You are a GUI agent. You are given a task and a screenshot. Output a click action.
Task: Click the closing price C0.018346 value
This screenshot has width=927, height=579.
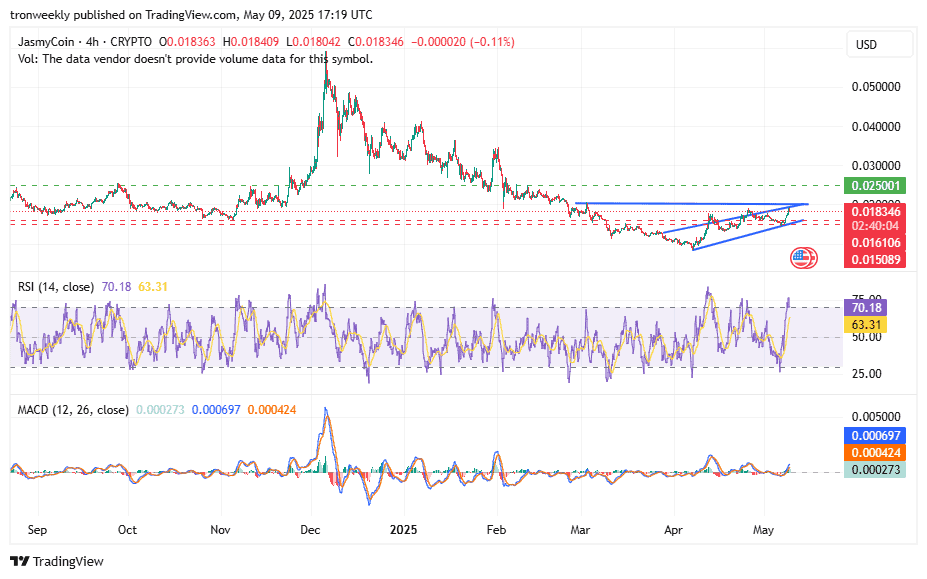tap(375, 42)
